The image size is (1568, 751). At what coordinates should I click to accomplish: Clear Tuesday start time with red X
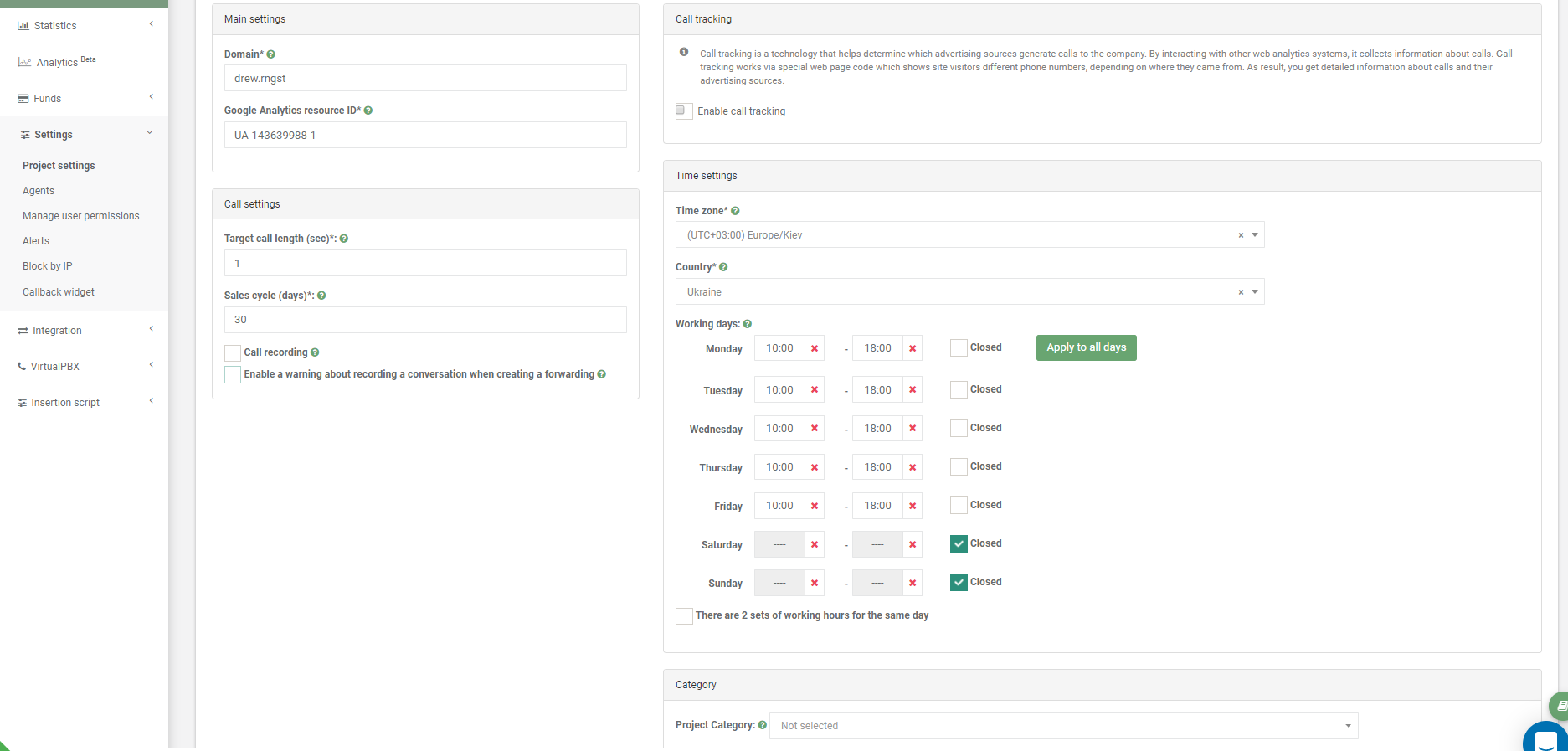tap(815, 389)
